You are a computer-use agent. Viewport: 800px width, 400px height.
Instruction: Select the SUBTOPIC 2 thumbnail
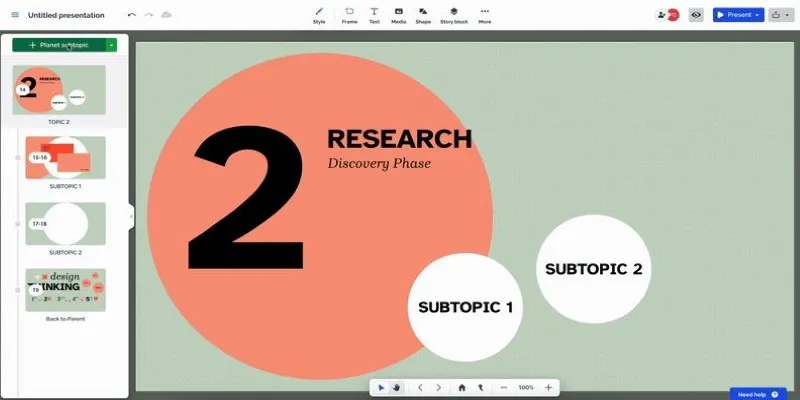click(x=65, y=223)
